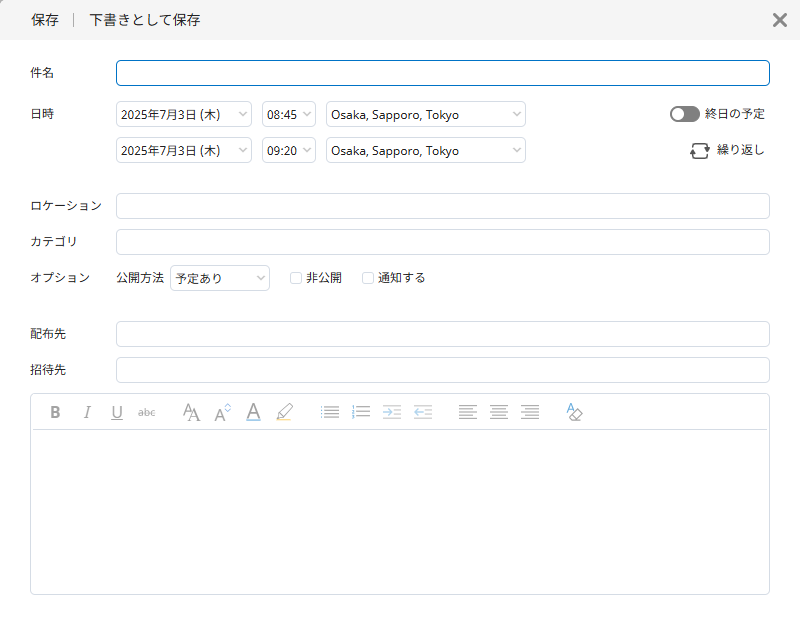Viewport: 800px width, 627px height.
Task: Open the start time zone dropdown
Action: pyautogui.click(x=426, y=114)
